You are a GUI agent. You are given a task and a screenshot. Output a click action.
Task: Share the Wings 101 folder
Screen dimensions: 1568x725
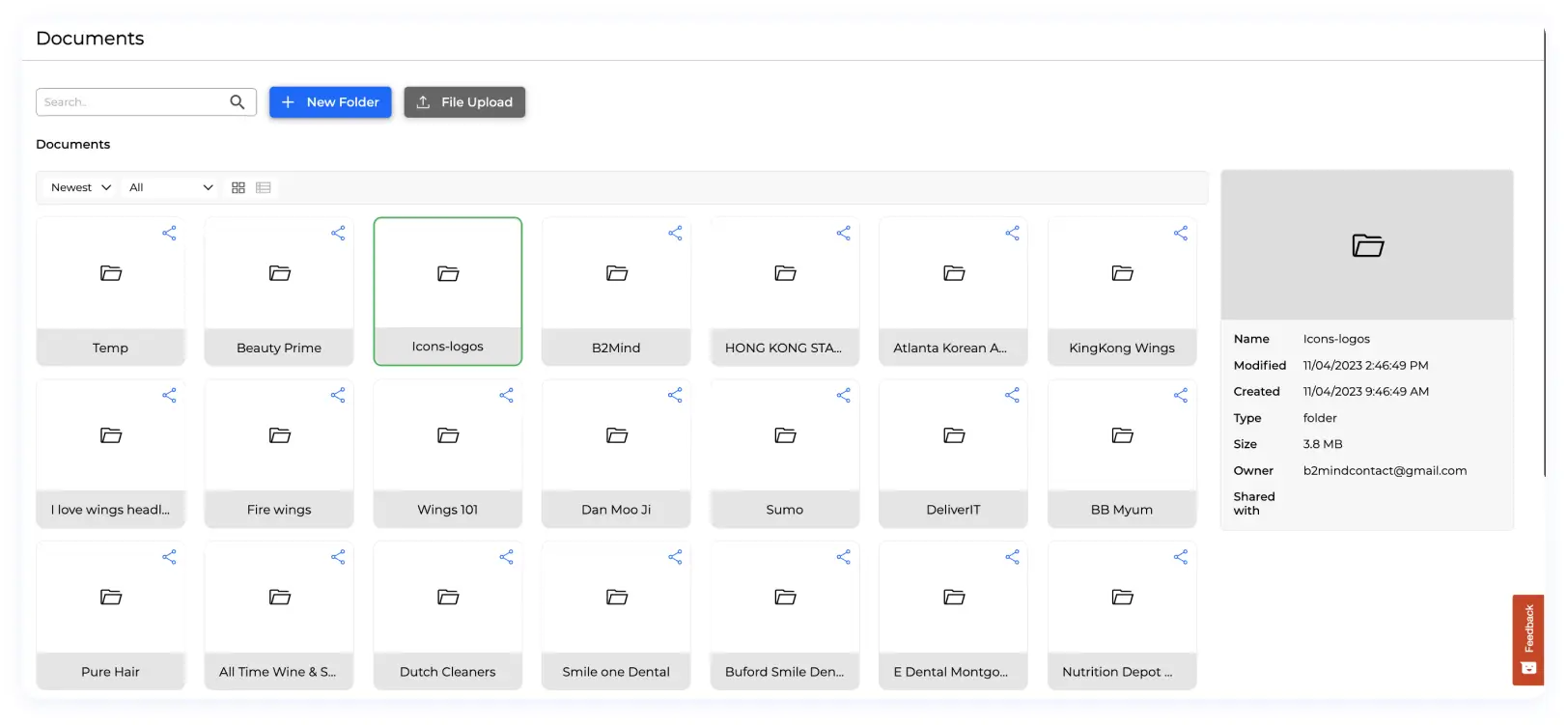(506, 396)
